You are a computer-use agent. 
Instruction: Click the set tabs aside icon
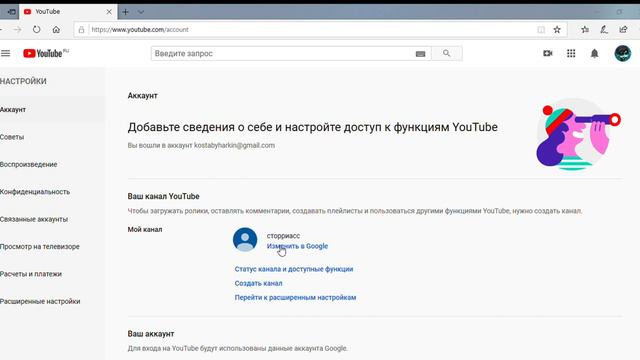tap(12, 12)
